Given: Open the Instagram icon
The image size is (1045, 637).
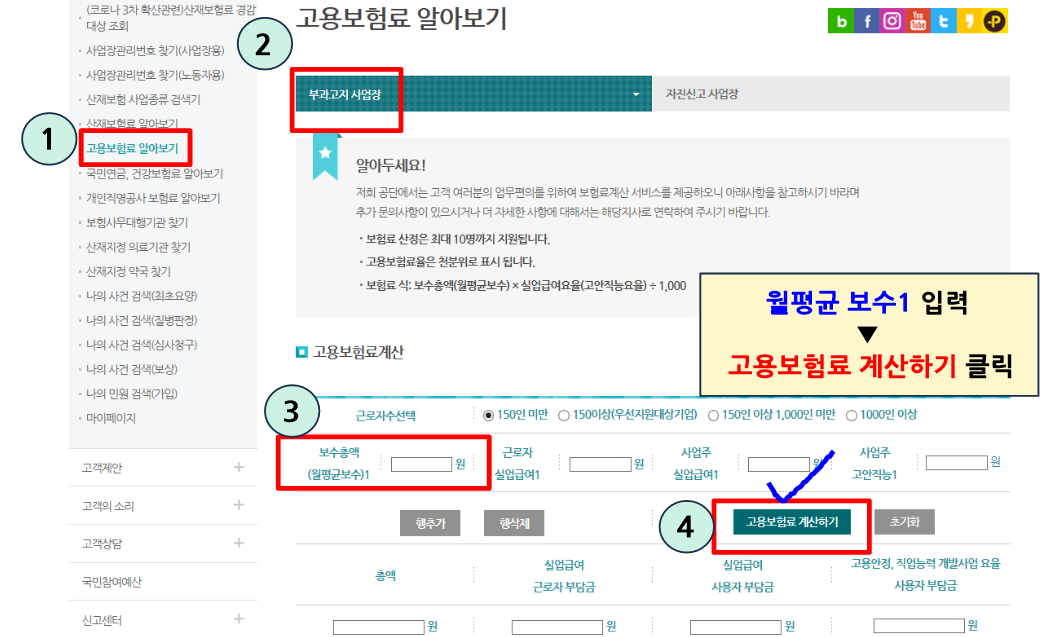Looking at the screenshot, I should [892, 21].
